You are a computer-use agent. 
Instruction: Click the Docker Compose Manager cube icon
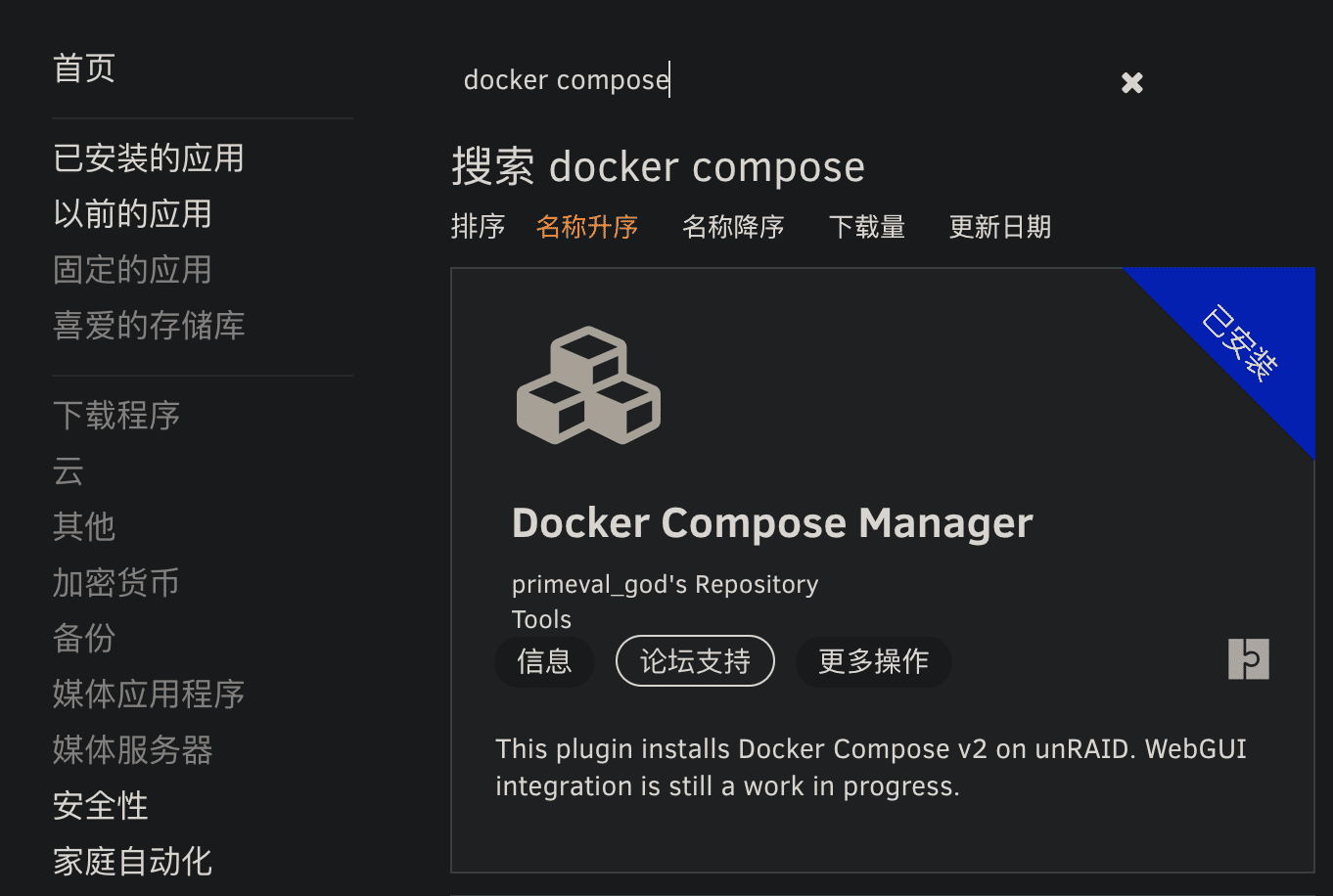(x=588, y=385)
